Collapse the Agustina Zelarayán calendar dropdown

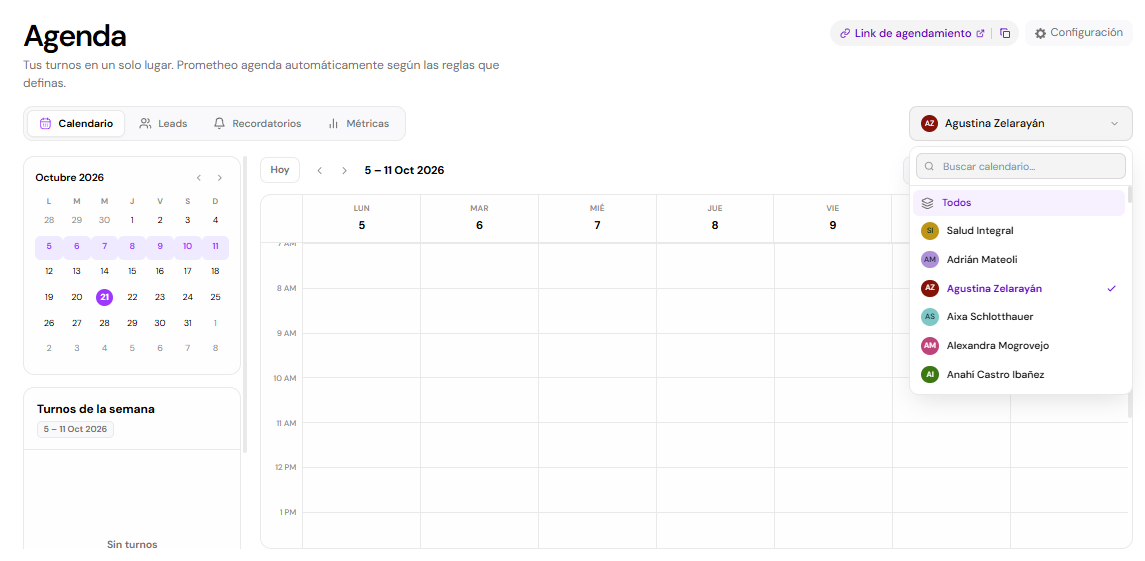tap(1020, 123)
